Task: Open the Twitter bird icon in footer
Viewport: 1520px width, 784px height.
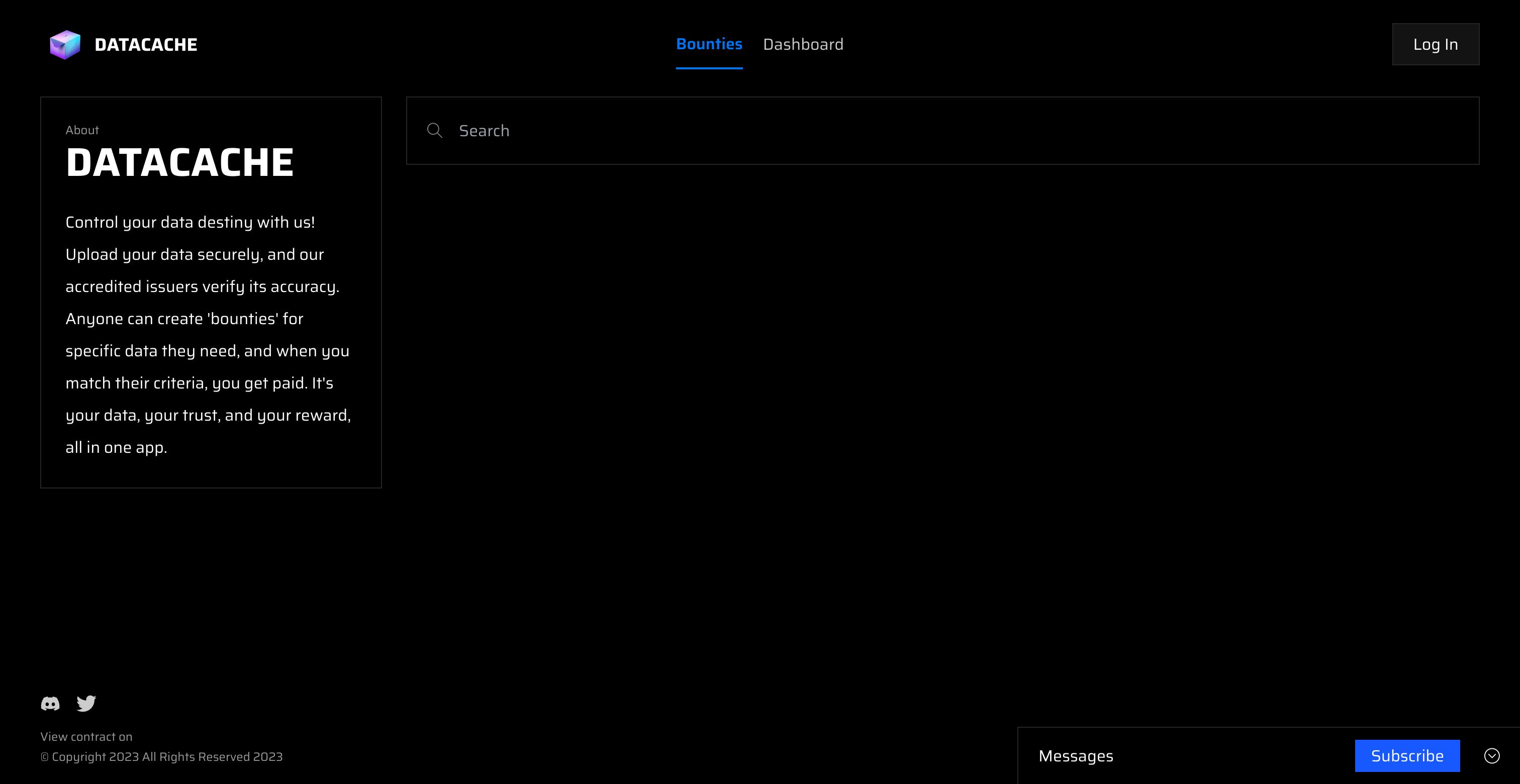Action: 86,703
